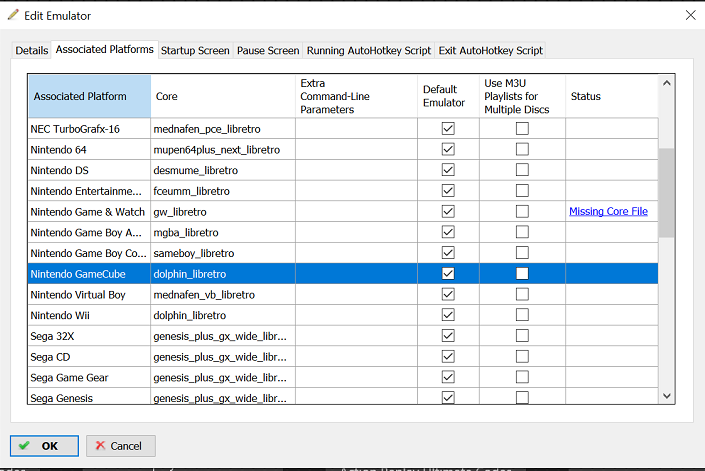This screenshot has height=471, width=705.
Task: Click the desmume_libretro core cell
Action: pos(223,170)
